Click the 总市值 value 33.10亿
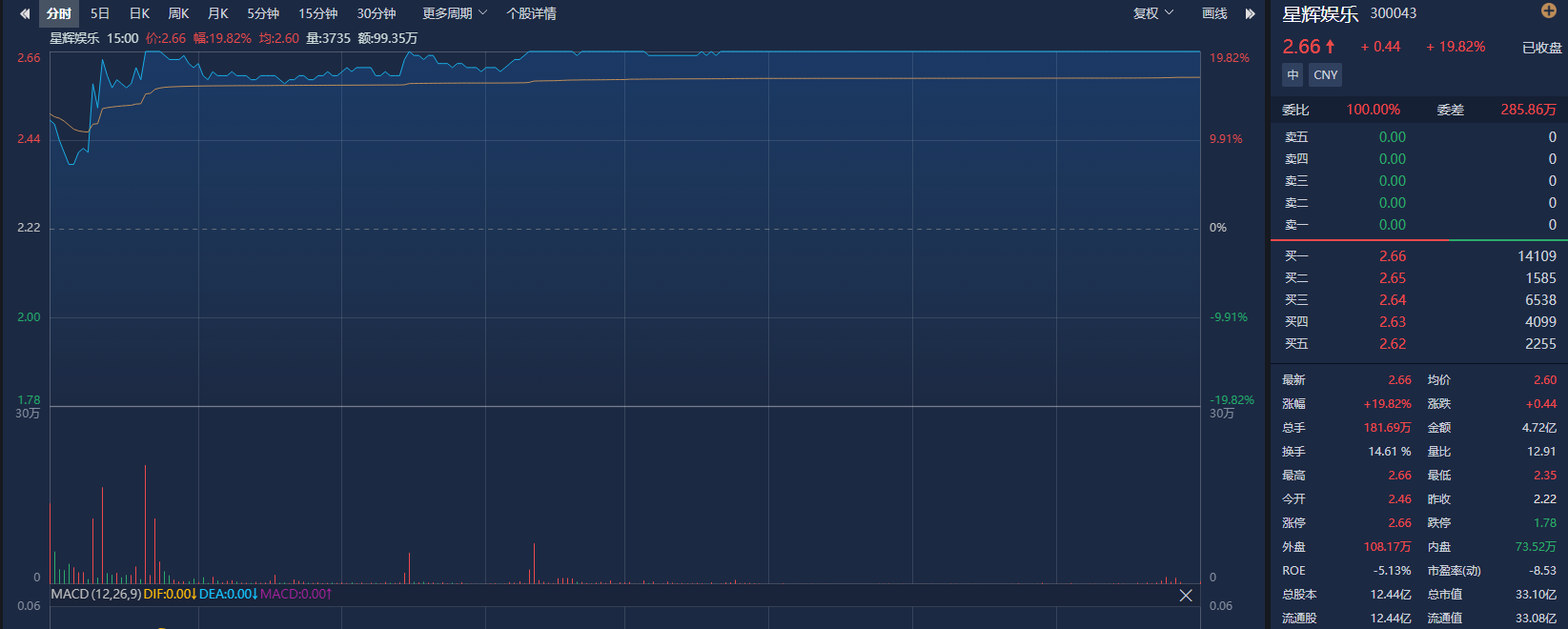The height and width of the screenshot is (629, 1568). (x=1536, y=595)
